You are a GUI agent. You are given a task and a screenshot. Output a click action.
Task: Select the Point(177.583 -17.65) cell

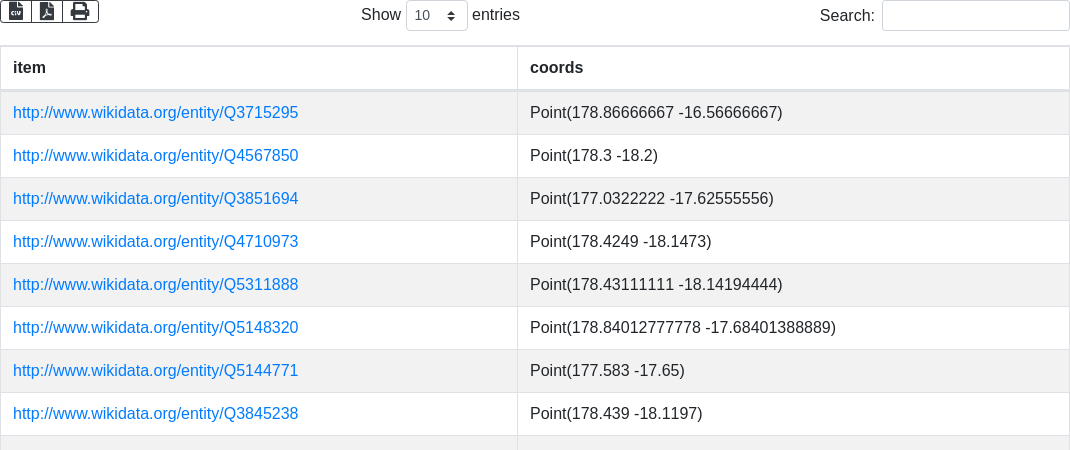607,371
